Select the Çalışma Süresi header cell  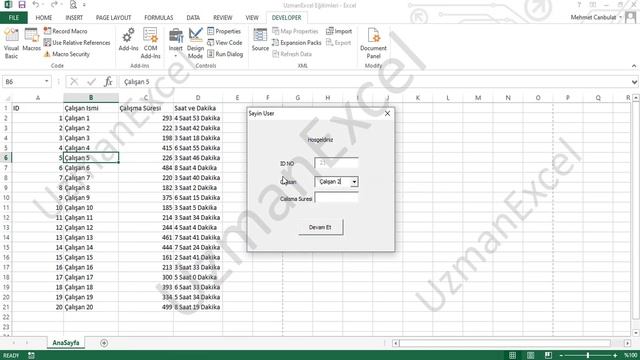pos(146,108)
